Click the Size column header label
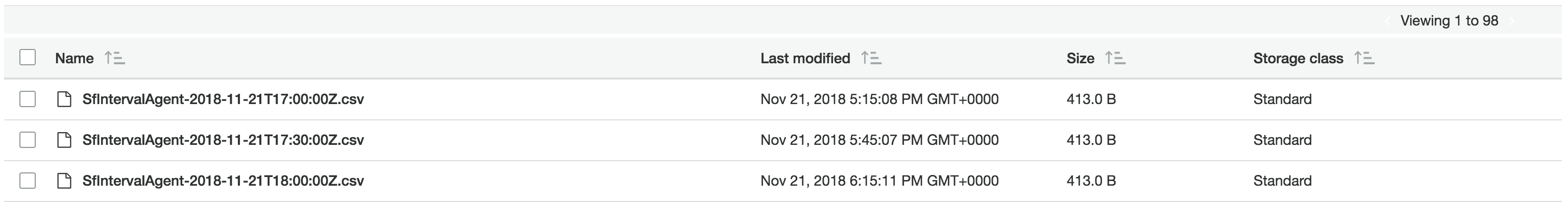This screenshot has height=202, width=1568. click(x=1080, y=59)
